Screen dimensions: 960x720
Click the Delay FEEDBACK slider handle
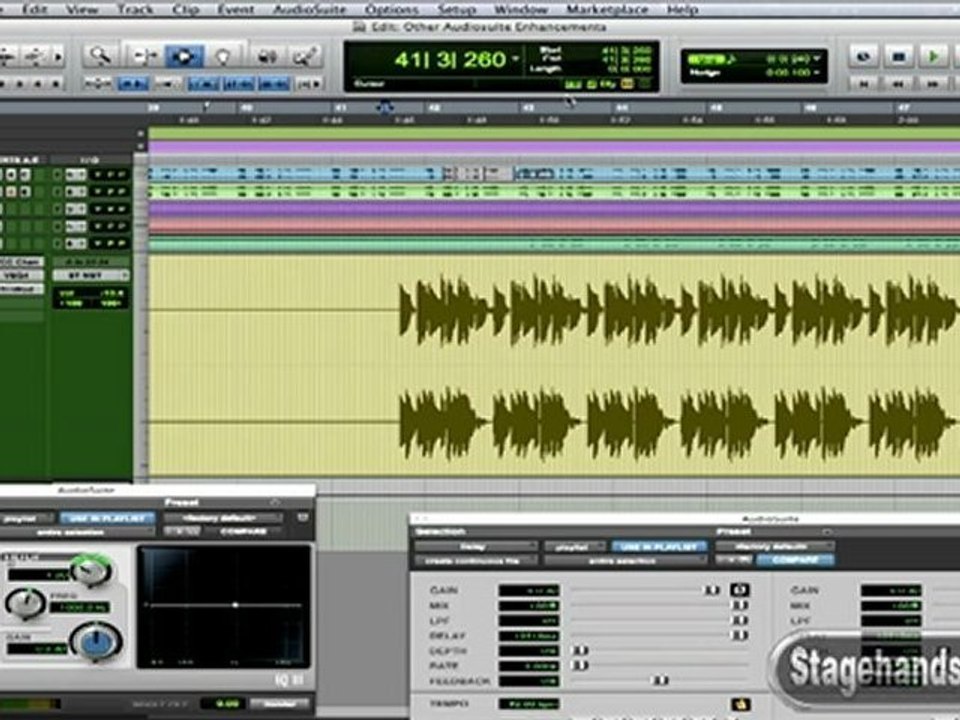[660, 680]
